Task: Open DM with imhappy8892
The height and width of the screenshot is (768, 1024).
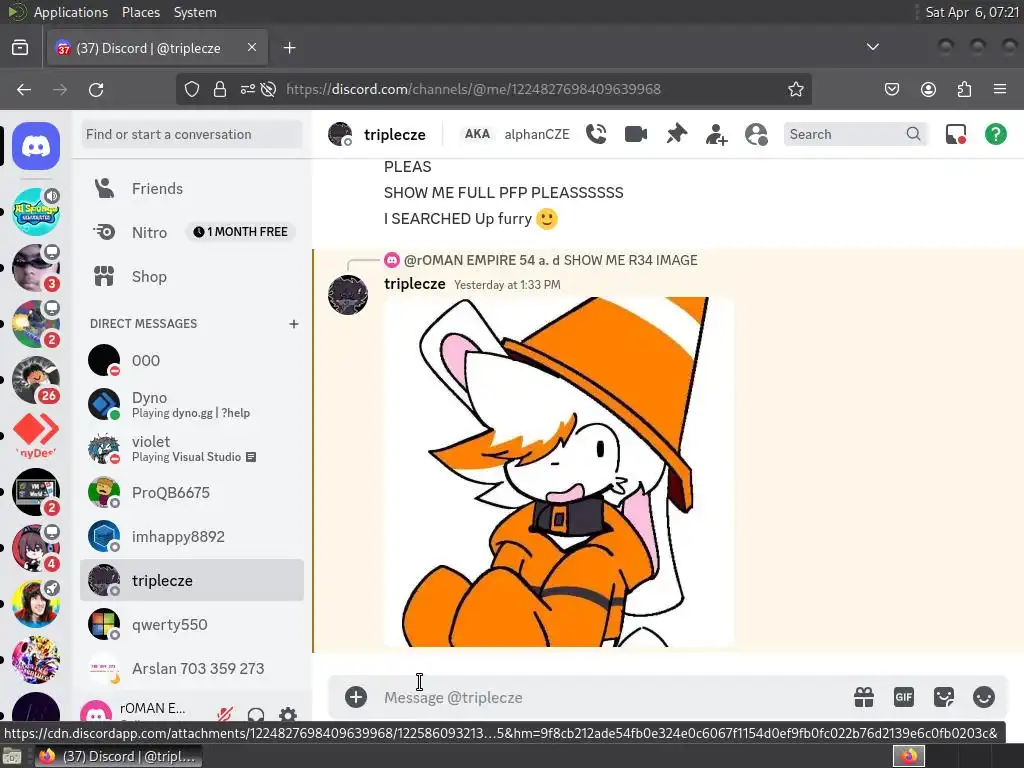Action: click(192, 537)
